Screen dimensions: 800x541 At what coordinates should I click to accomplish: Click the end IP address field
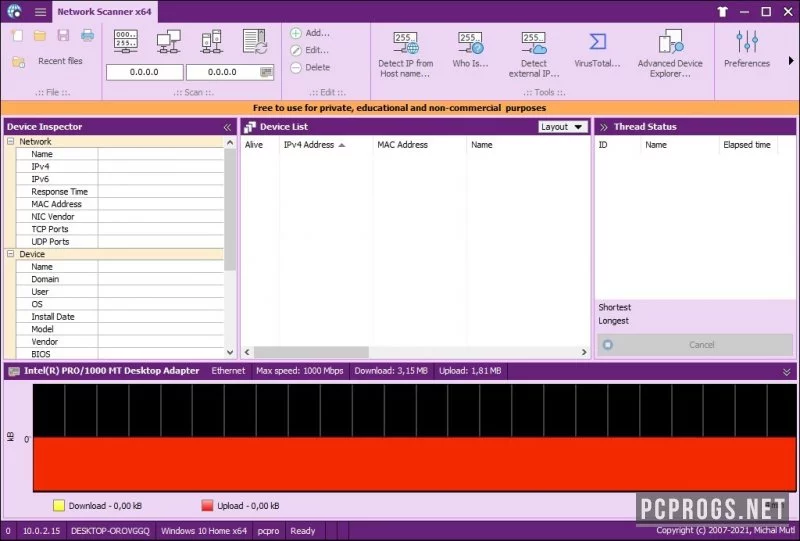(230, 72)
